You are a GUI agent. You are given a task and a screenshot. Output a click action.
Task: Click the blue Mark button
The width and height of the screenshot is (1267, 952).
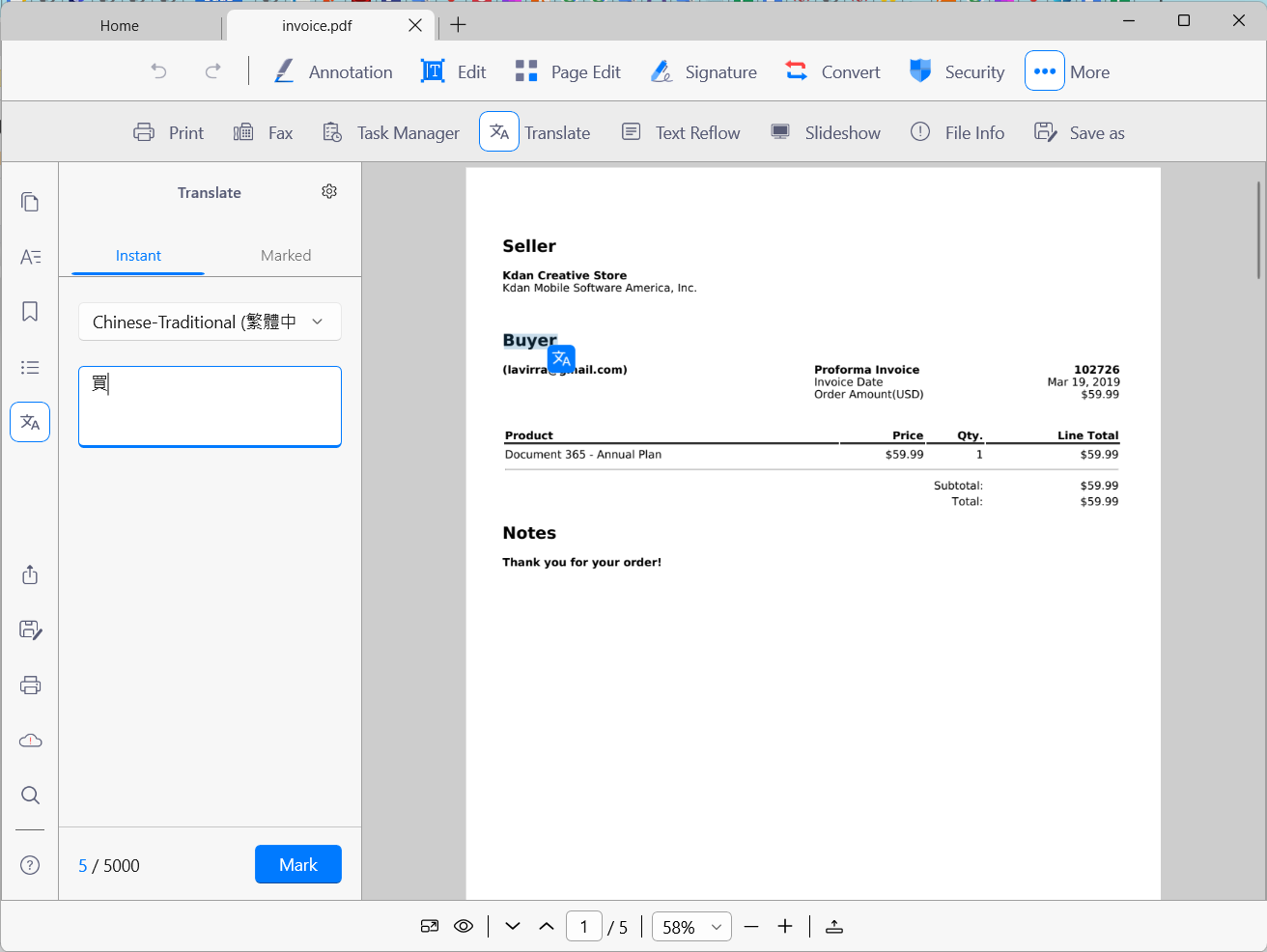[298, 864]
